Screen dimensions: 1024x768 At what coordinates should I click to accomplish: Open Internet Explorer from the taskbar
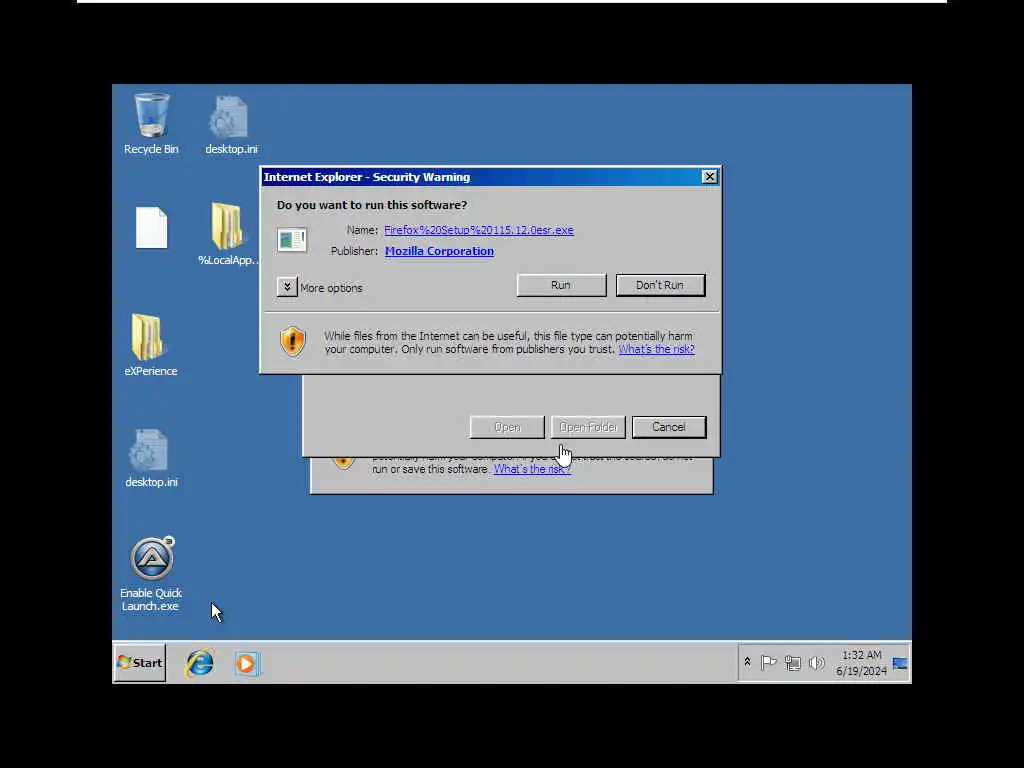200,664
